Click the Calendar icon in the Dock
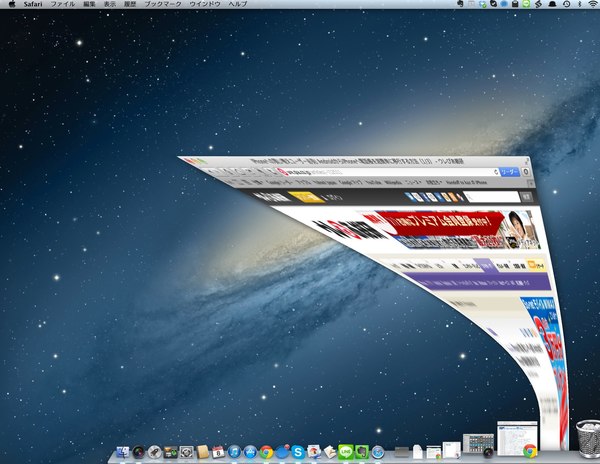600x464 pixels. coord(218,453)
